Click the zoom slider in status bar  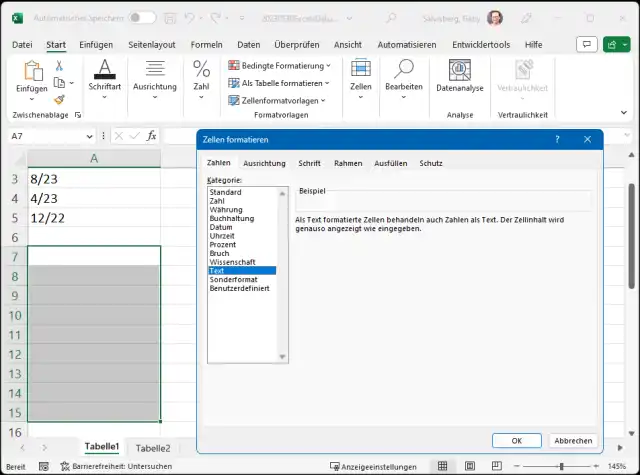(560, 466)
